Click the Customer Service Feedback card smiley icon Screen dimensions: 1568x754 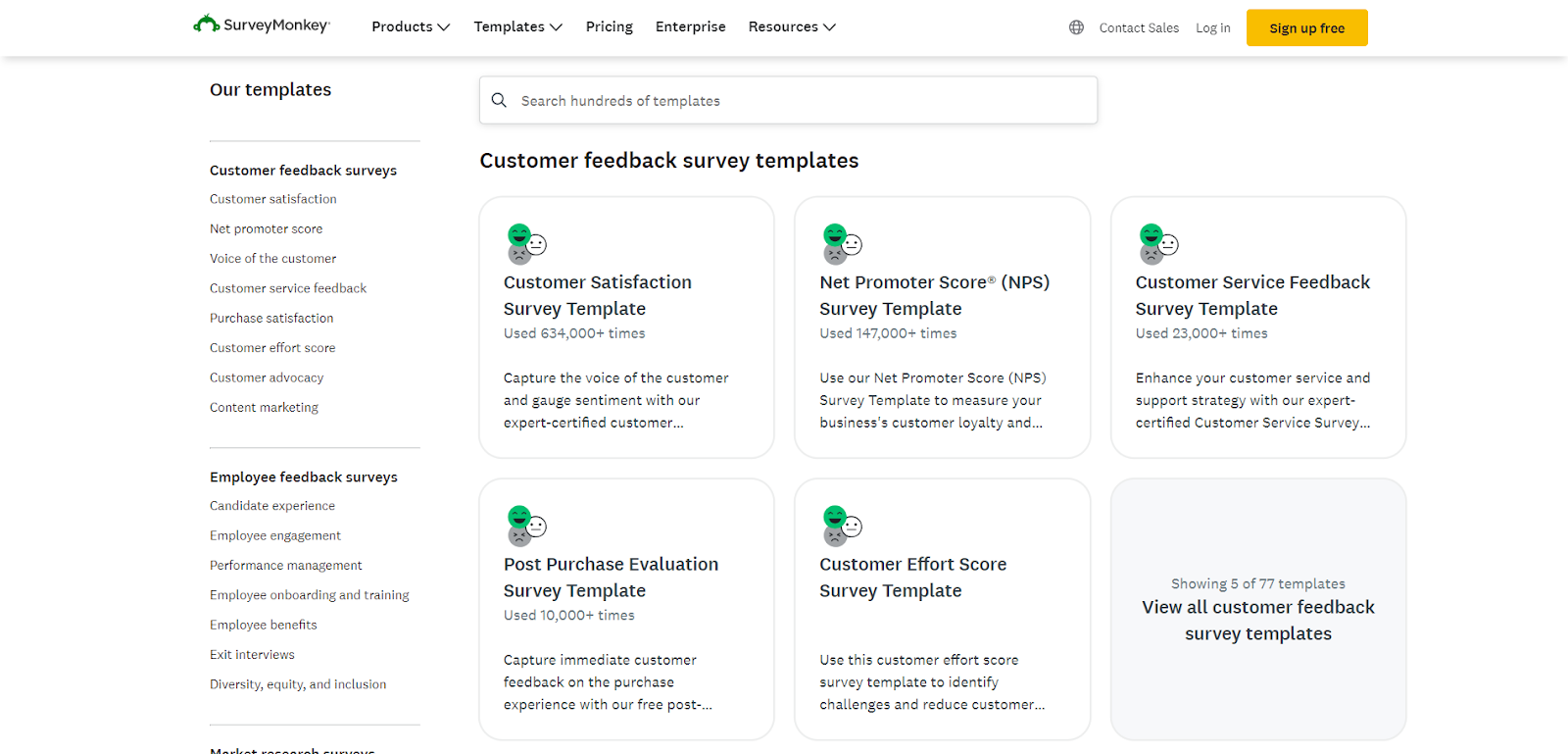[x=1158, y=244]
